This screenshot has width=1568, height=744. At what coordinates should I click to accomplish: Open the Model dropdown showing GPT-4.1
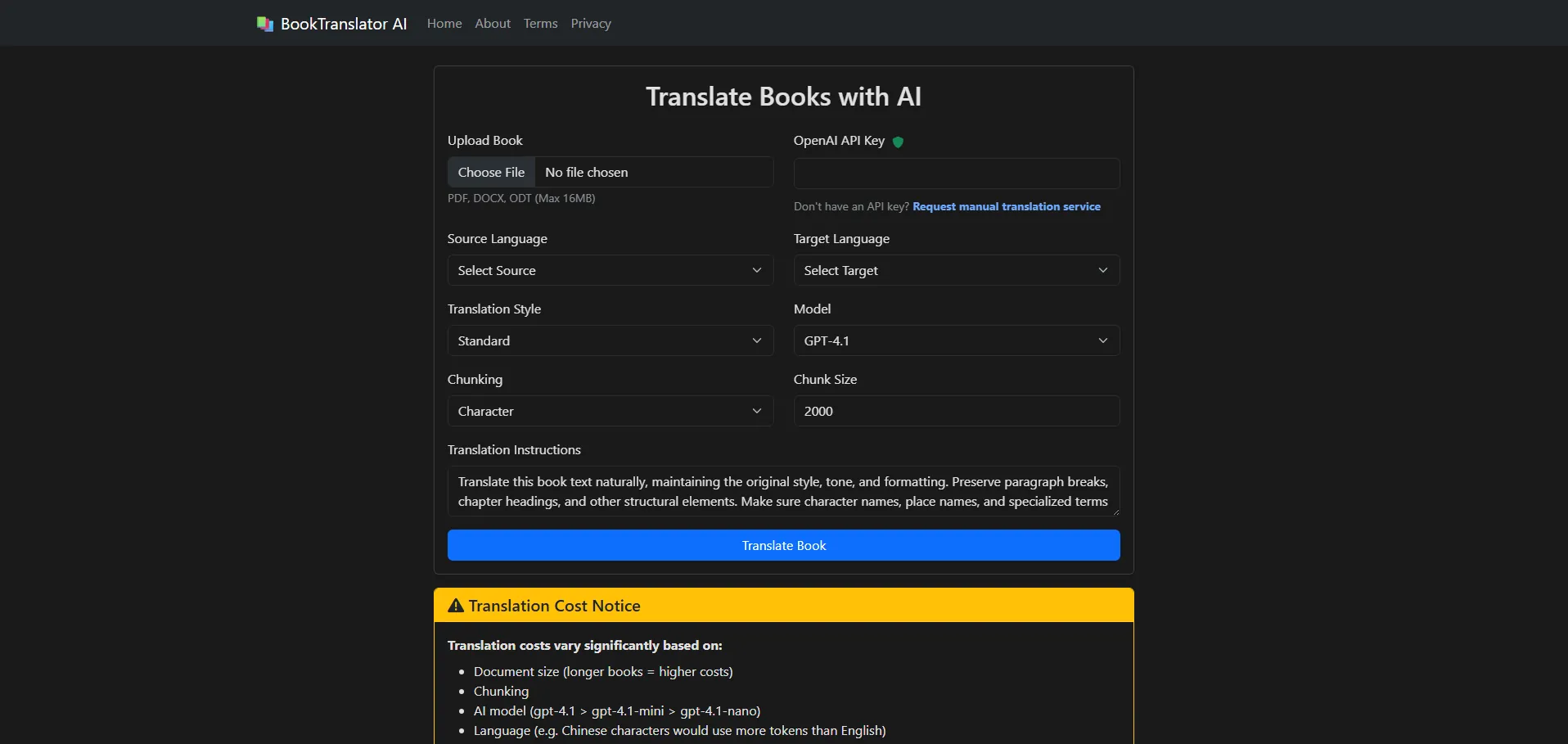click(956, 340)
